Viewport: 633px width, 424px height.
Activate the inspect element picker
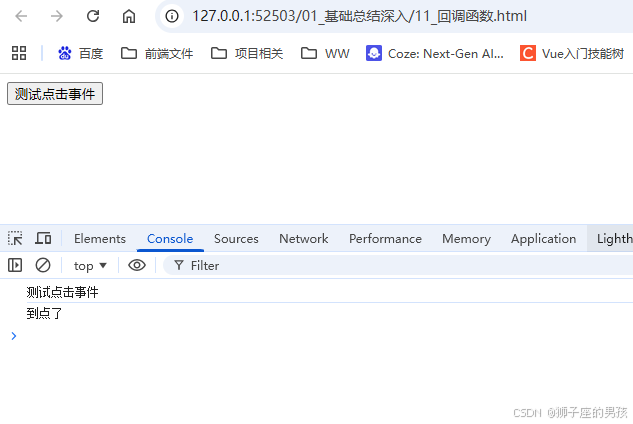[15, 238]
